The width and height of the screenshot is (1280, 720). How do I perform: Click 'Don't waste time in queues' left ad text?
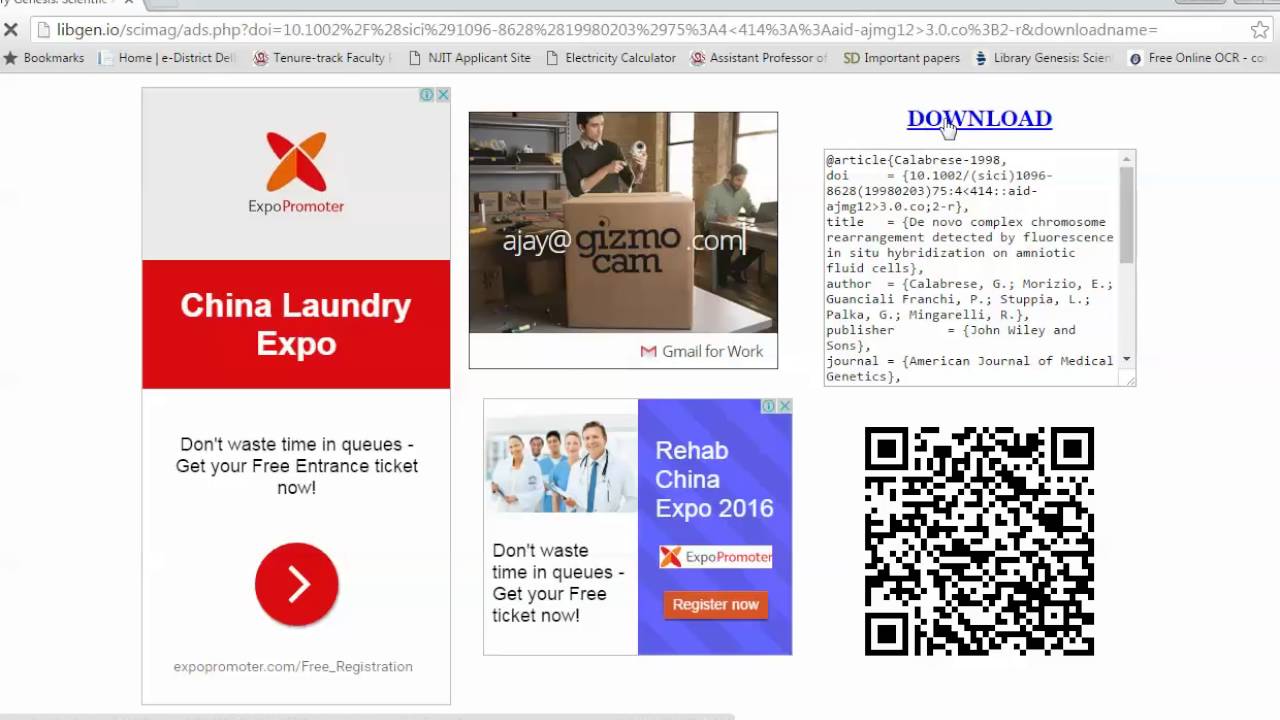pyautogui.click(x=297, y=466)
